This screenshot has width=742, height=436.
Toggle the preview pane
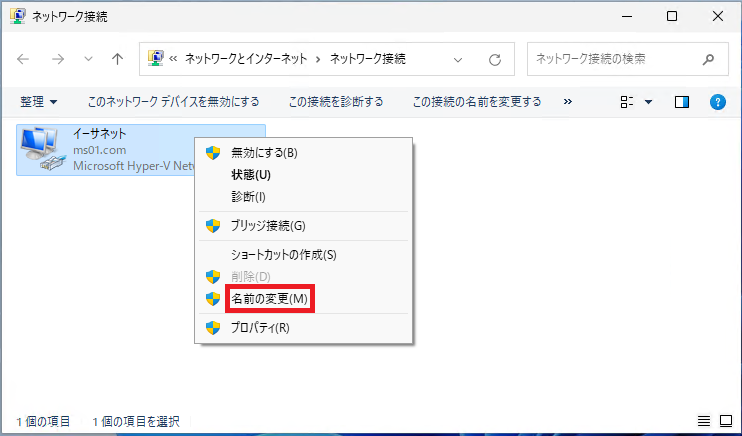(682, 102)
